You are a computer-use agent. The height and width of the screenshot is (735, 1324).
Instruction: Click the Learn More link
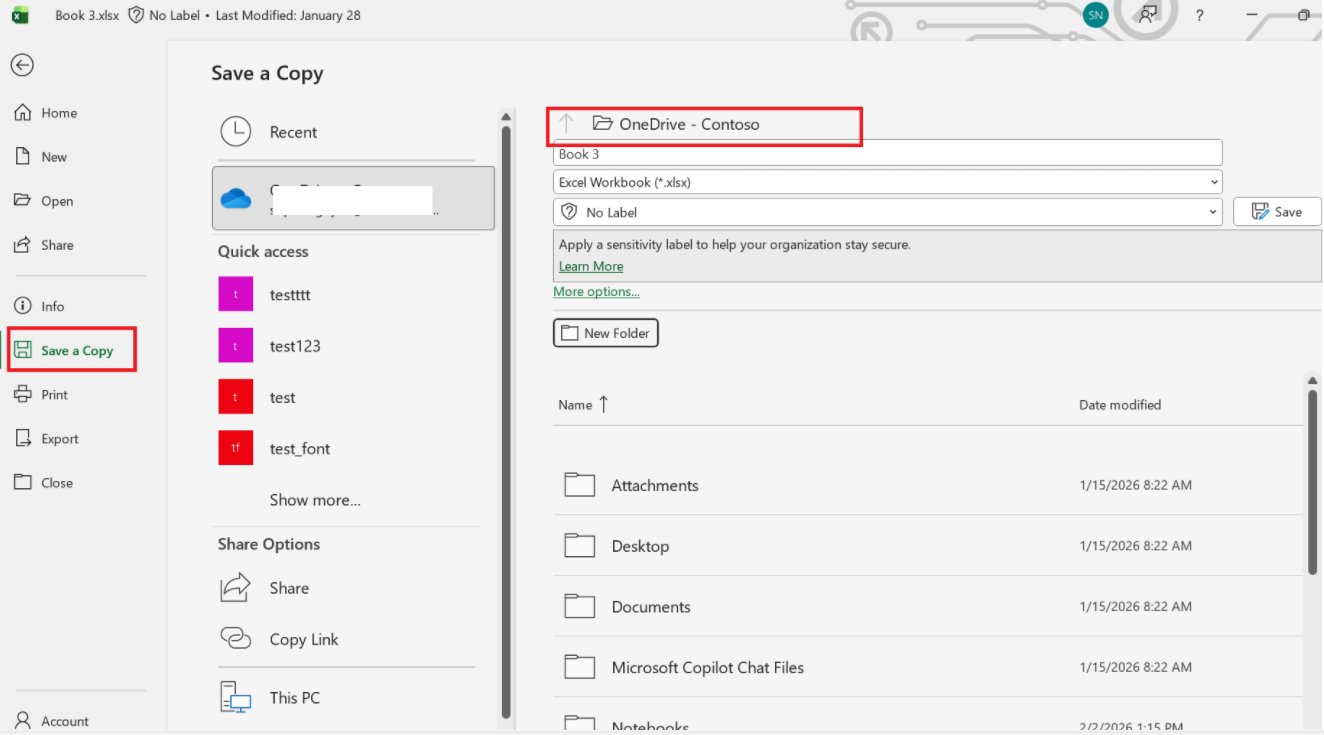[591, 266]
